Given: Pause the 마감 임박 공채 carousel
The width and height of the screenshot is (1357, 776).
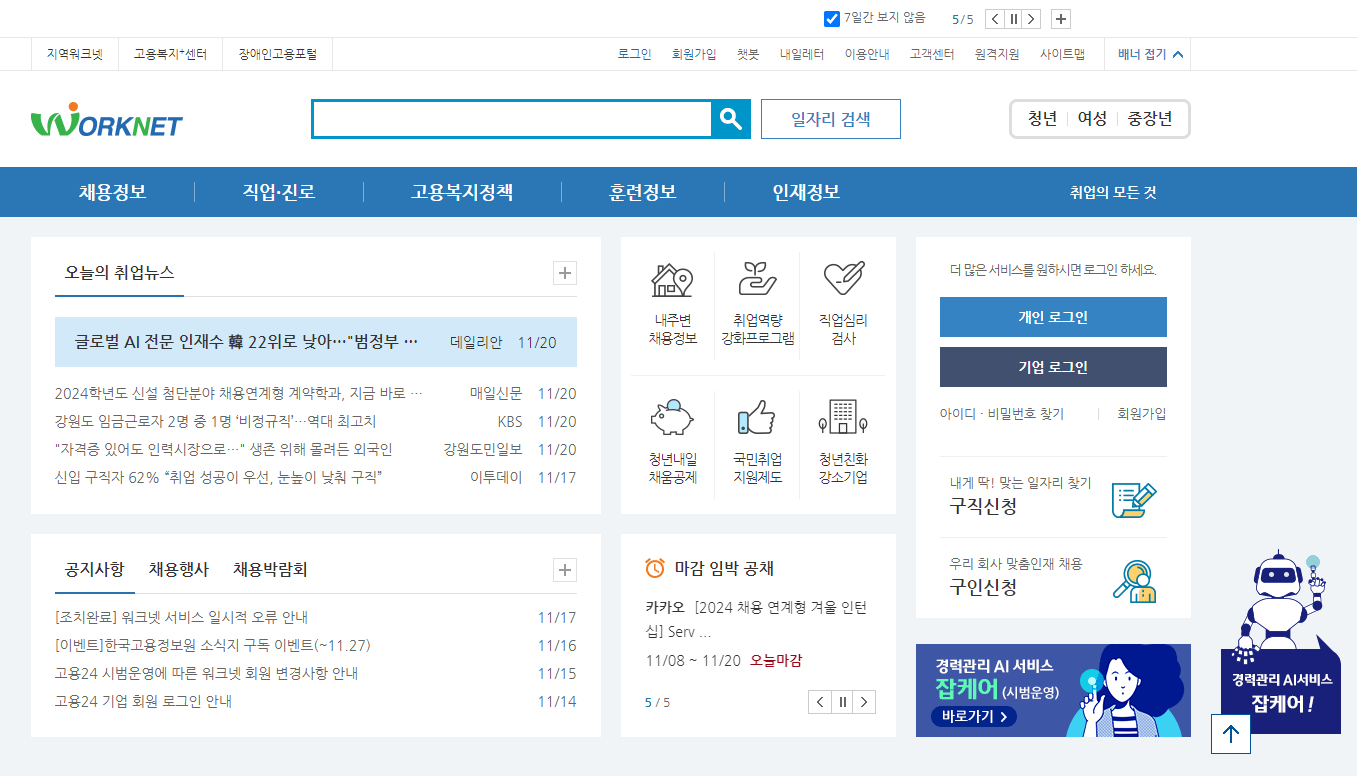Looking at the screenshot, I should point(842,702).
